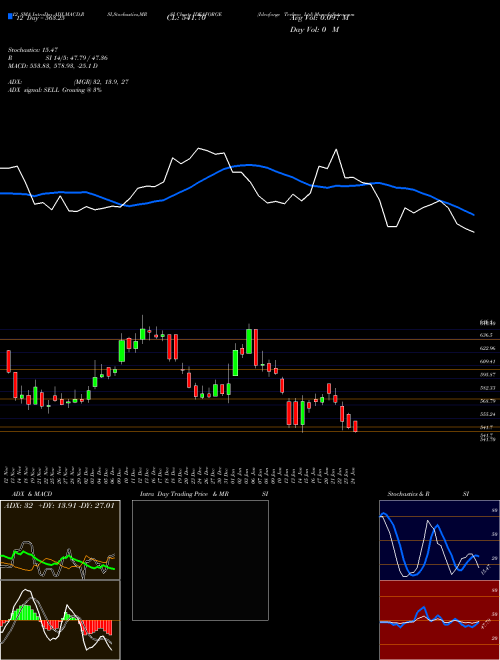Click the 555.24 price axis label
Image resolution: width=500 pixels, height=660 pixels.
(x=487, y=414)
